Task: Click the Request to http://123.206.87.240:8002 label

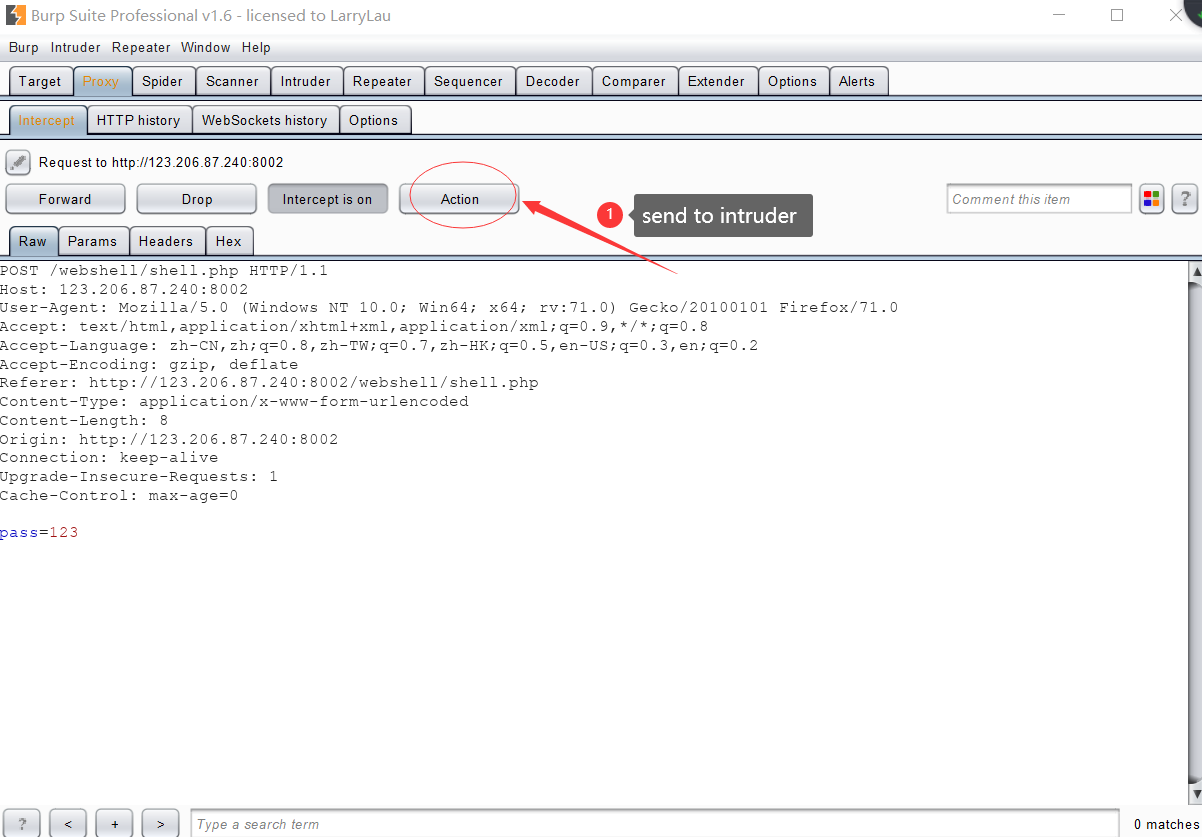Action: point(161,162)
